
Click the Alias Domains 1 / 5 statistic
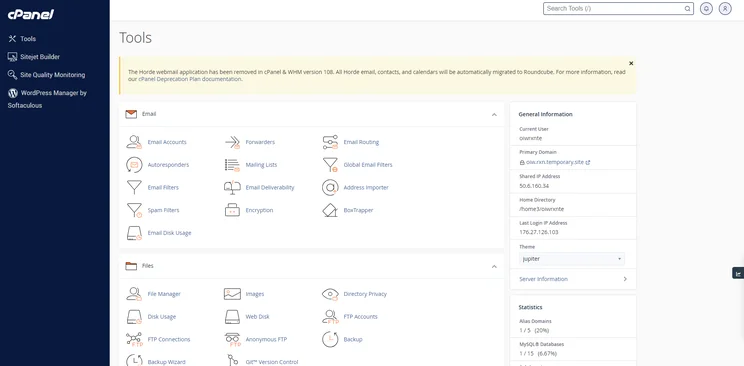(534, 330)
